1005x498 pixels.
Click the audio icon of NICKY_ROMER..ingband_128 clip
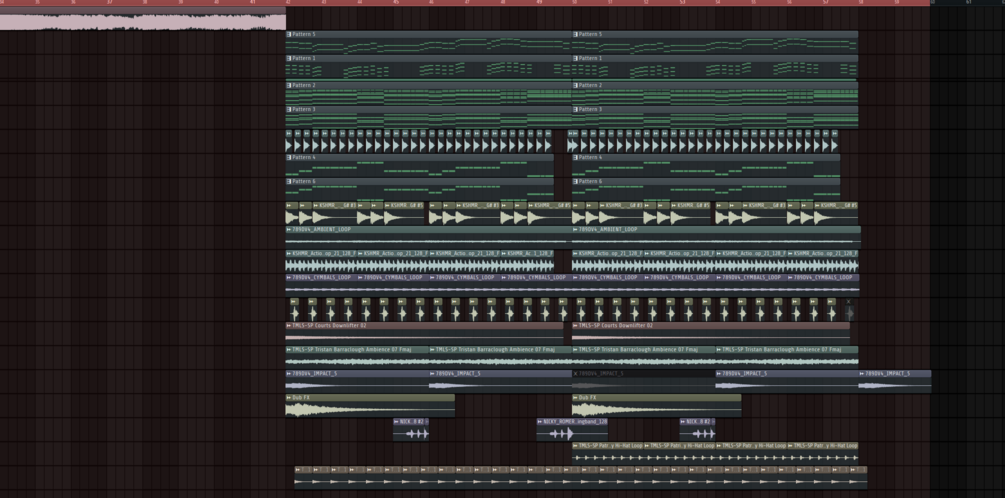pos(540,422)
